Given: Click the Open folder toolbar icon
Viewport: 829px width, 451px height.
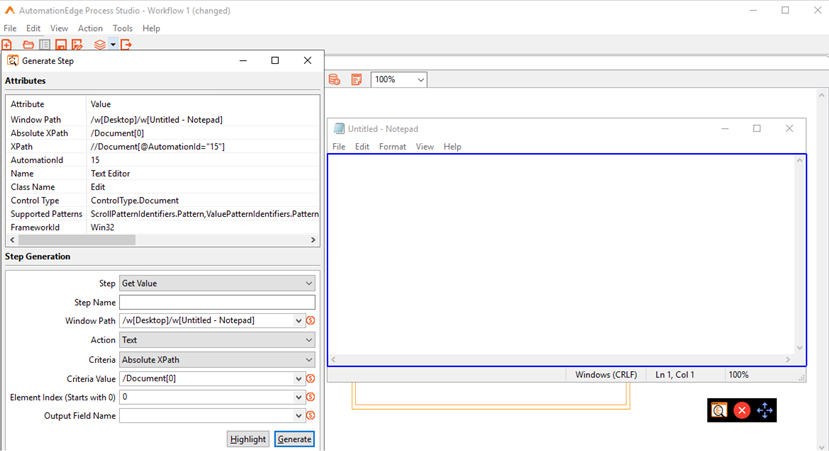Looking at the screenshot, I should tap(28, 45).
